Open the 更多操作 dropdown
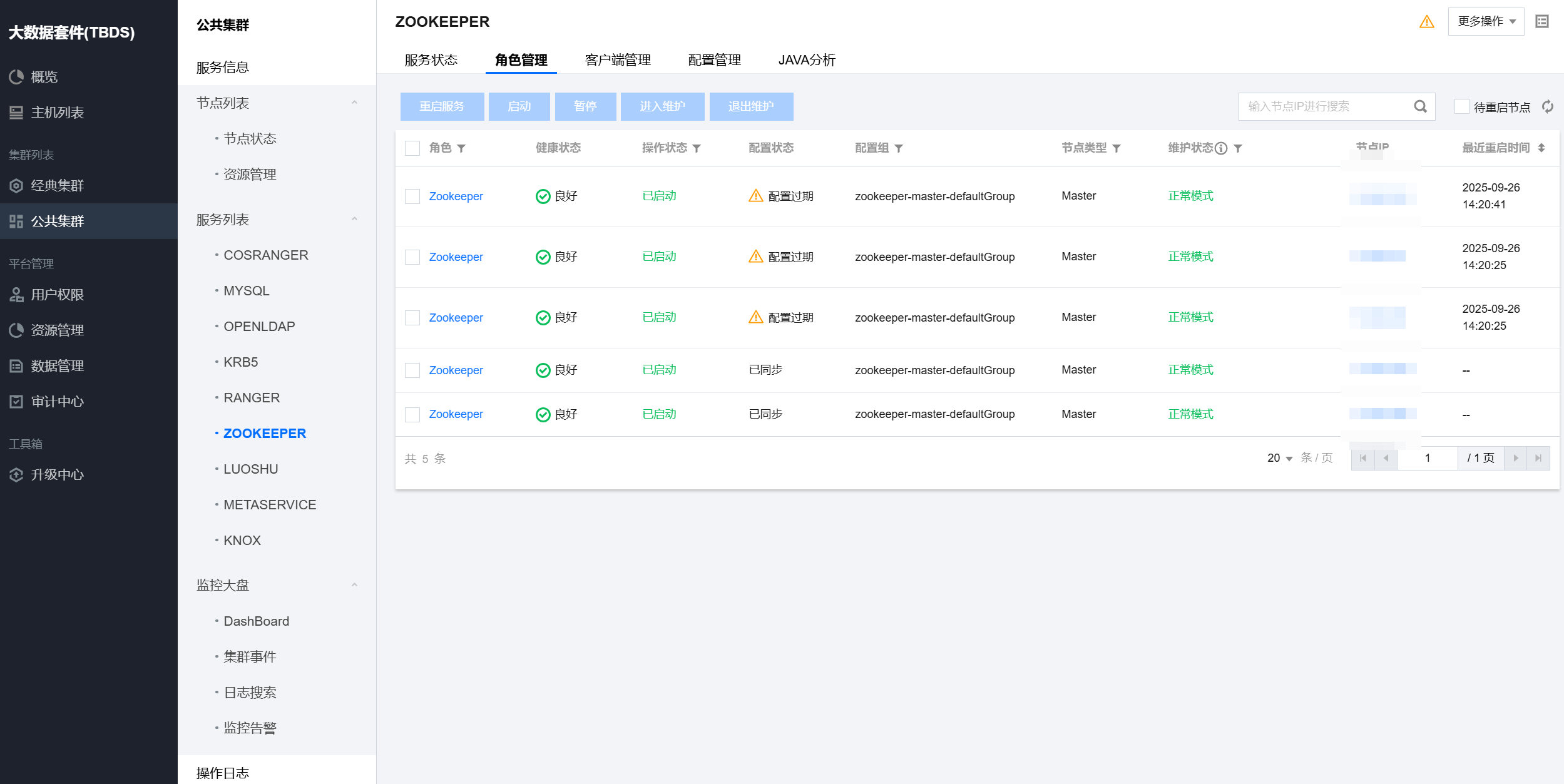 pos(1486,22)
